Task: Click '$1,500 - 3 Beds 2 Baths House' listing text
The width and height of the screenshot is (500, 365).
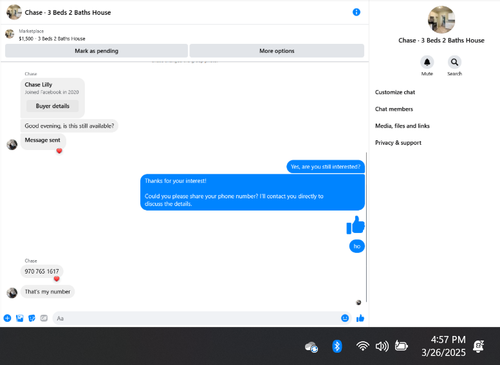Action: coord(52,39)
